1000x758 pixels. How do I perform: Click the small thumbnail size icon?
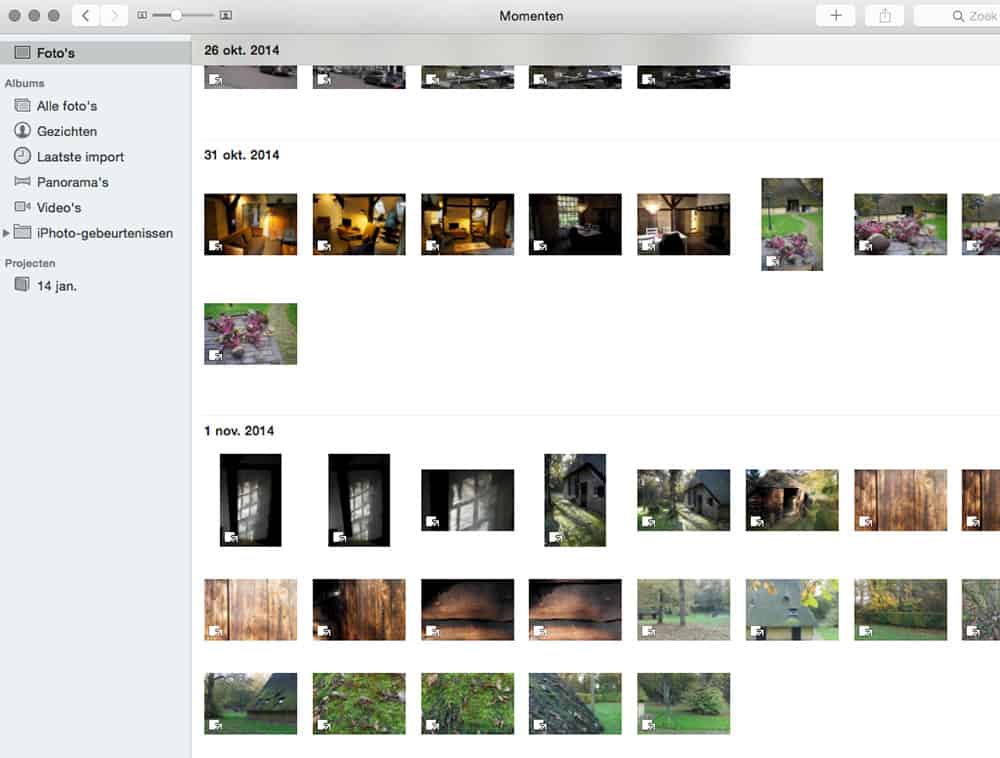142,16
